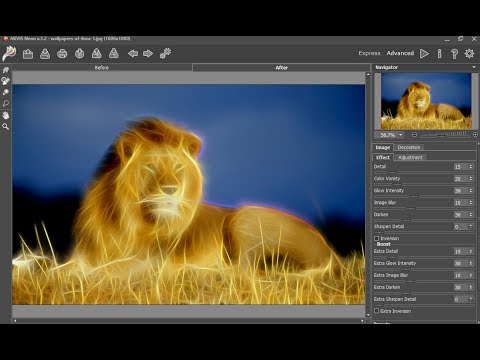Screen dimensions: 480x360
Task: Enable the Inversion checkbox
Action: point(377,238)
